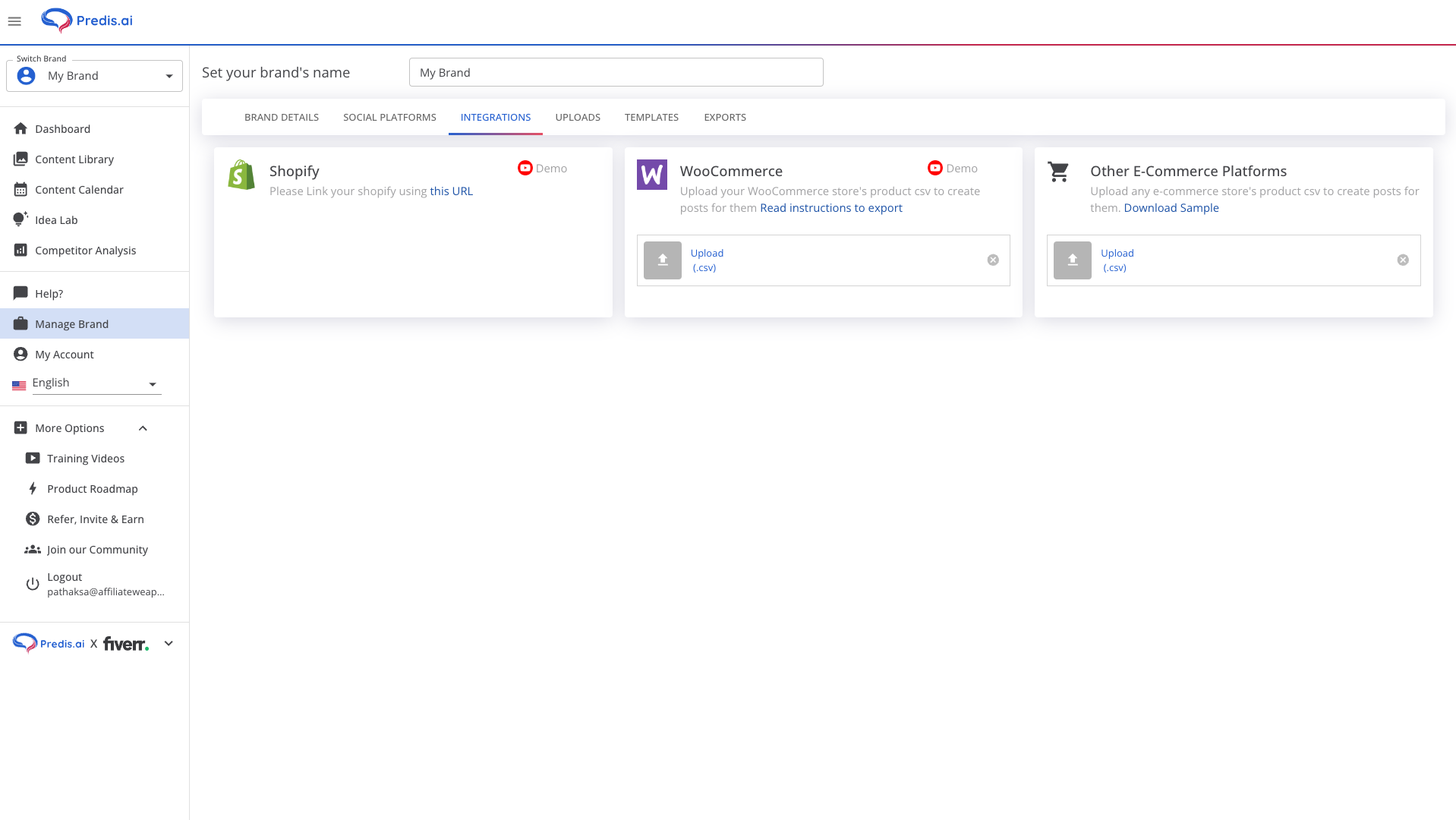Open the Predis.ai logo at top
This screenshot has height=820, width=1456.
coord(86,20)
